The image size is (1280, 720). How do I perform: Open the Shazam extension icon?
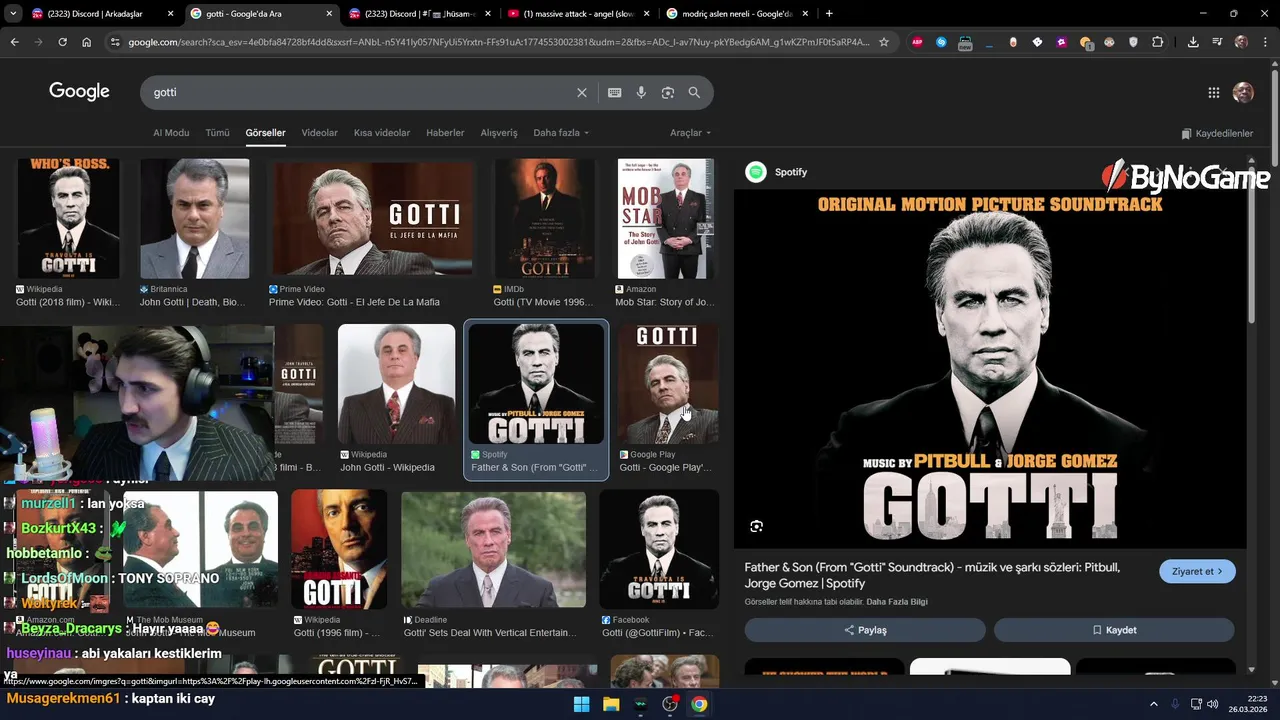coord(941,42)
